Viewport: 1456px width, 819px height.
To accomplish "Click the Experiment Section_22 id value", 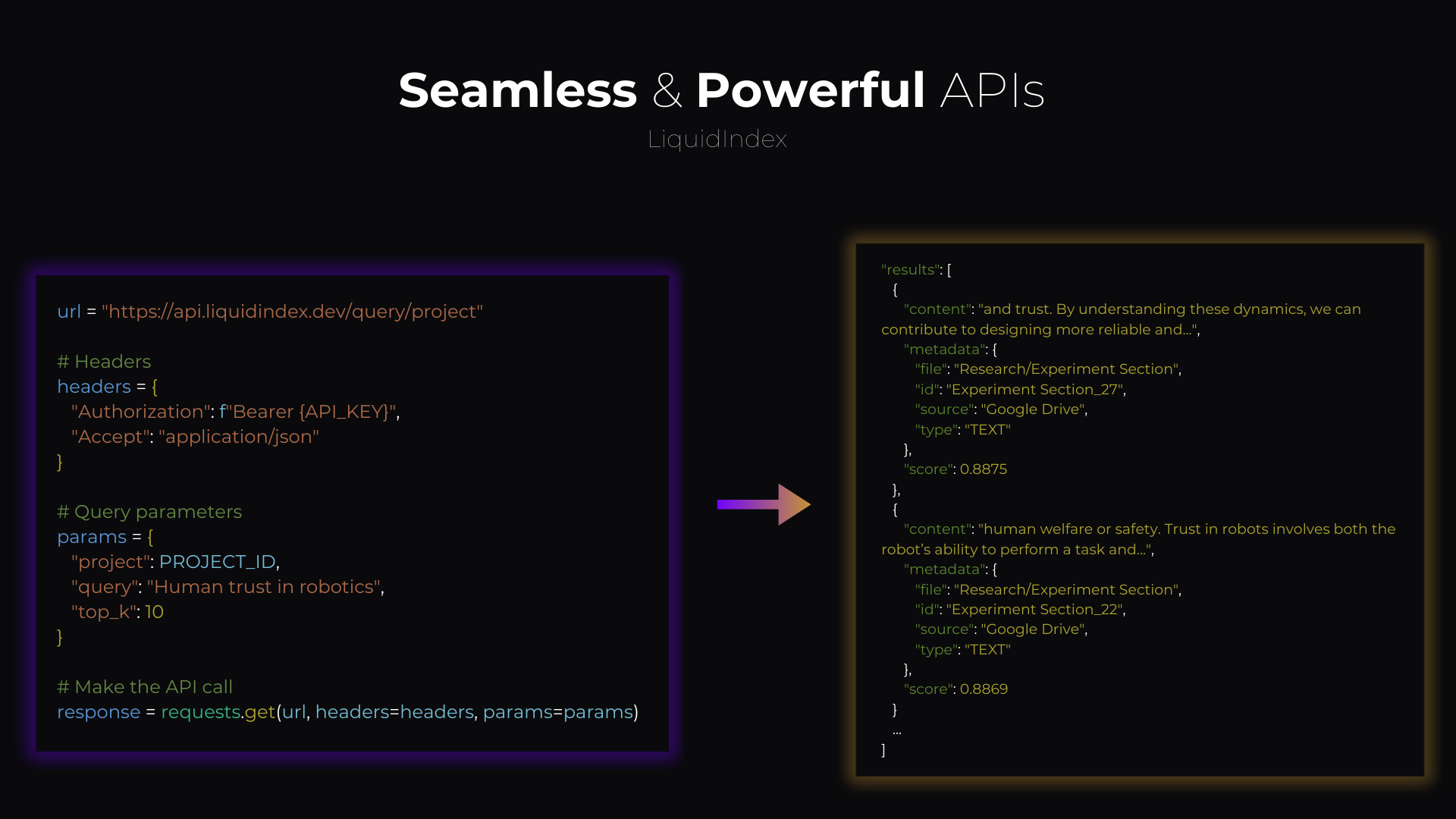I will point(1035,610).
